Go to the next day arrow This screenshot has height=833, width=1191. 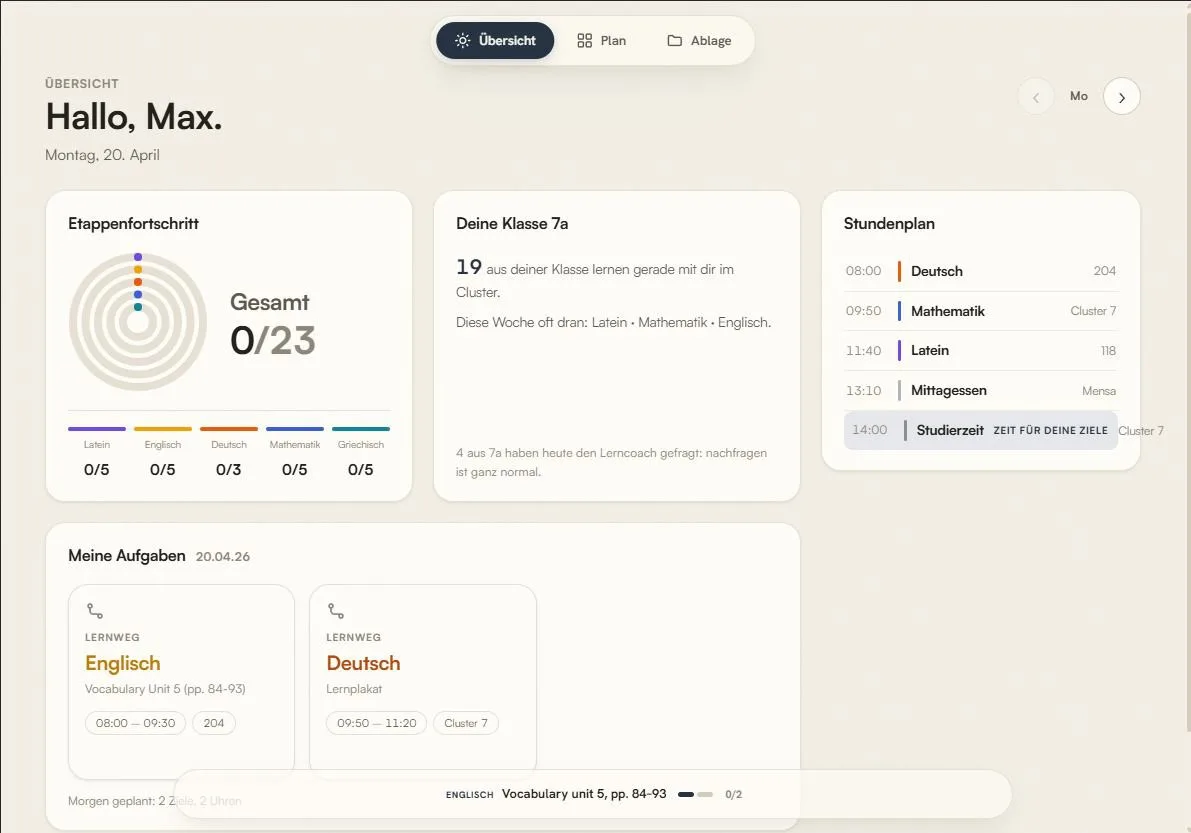1121,96
